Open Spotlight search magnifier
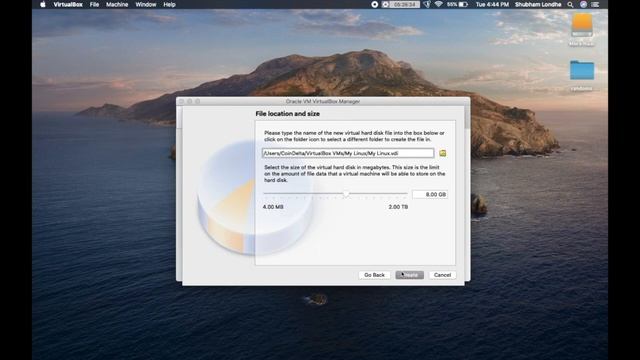The width and height of the screenshot is (640, 360). click(x=570, y=4)
